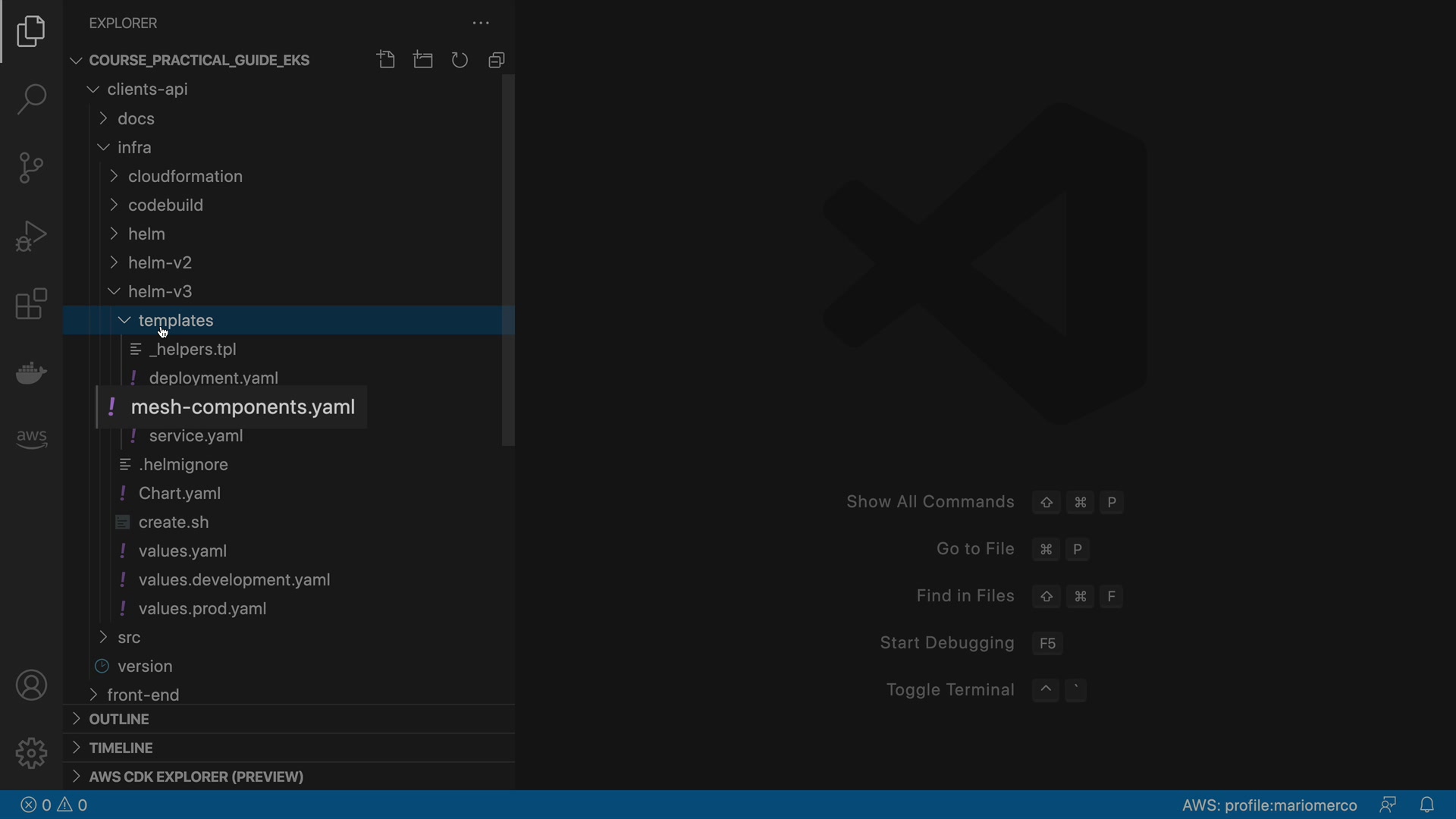
Task: Open Explorer more actions menu
Action: coord(481,24)
